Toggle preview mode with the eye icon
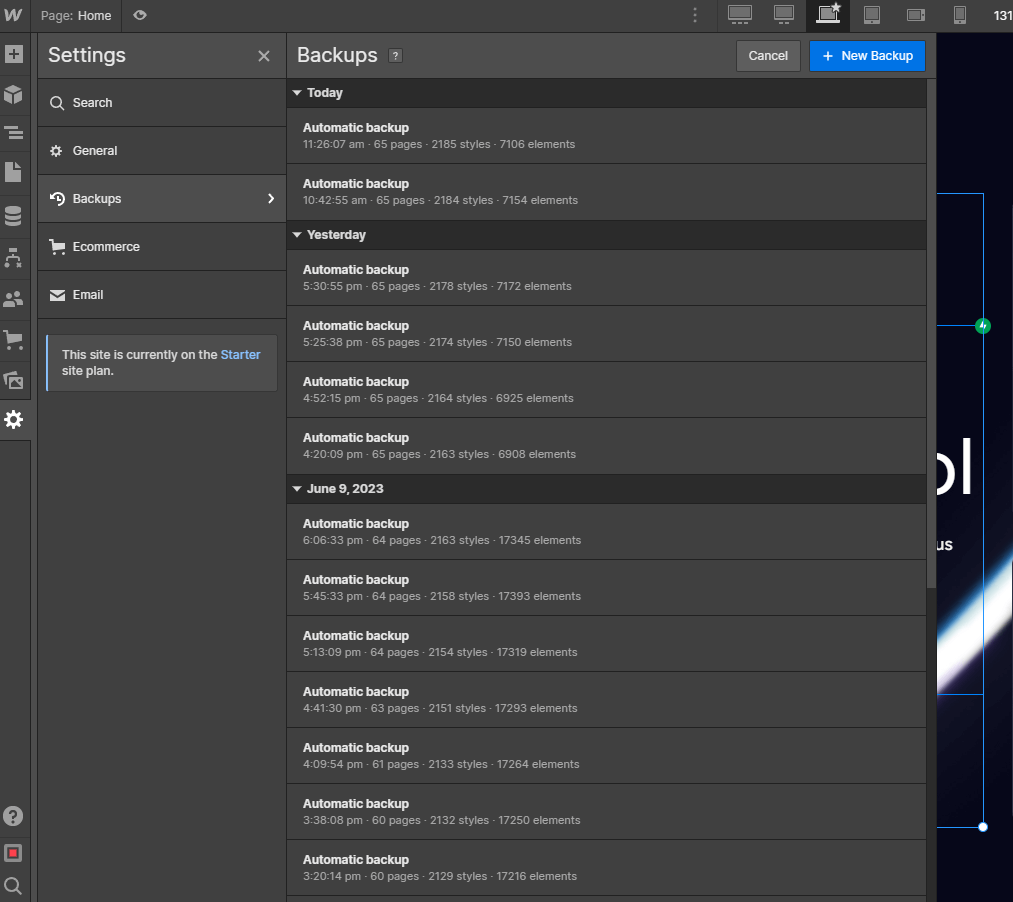This screenshot has width=1013, height=902. pyautogui.click(x=139, y=16)
